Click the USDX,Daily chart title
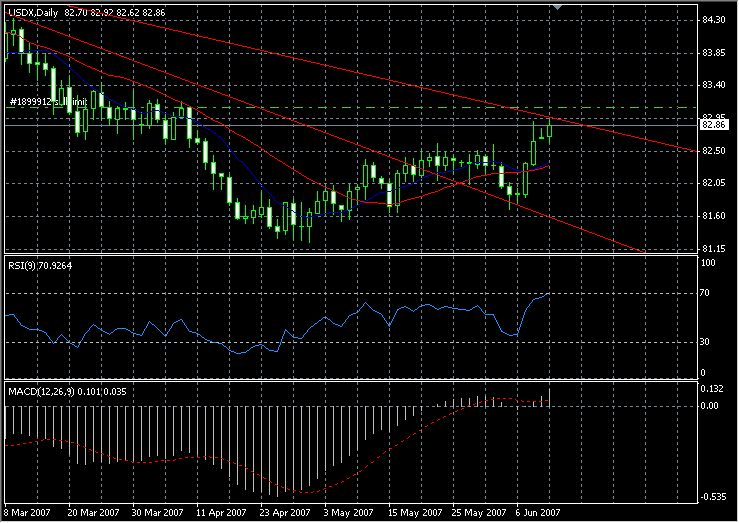The height and width of the screenshot is (523, 739). [33, 13]
